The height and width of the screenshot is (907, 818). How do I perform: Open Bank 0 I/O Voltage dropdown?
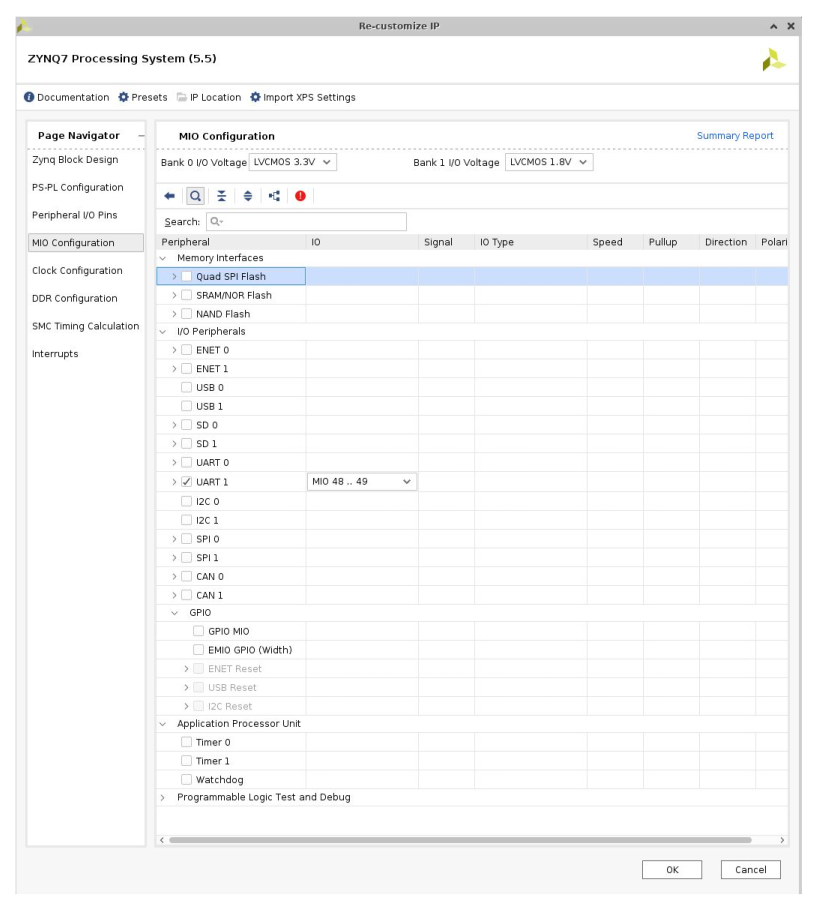click(x=293, y=162)
